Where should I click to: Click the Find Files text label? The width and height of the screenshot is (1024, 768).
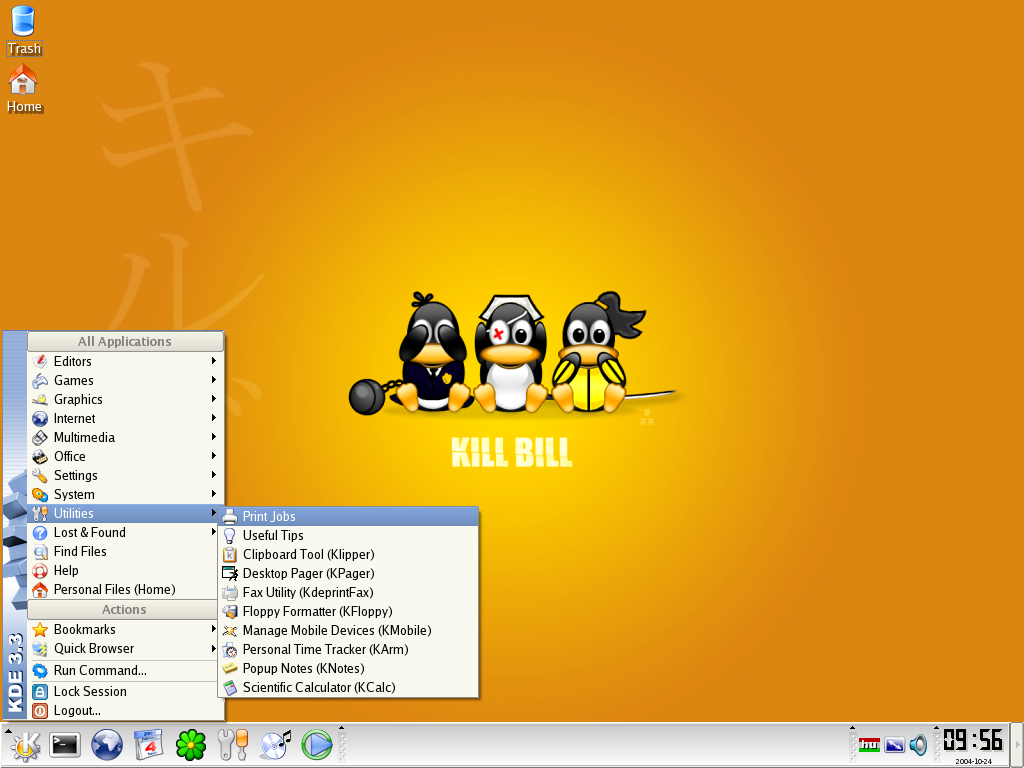(x=80, y=551)
